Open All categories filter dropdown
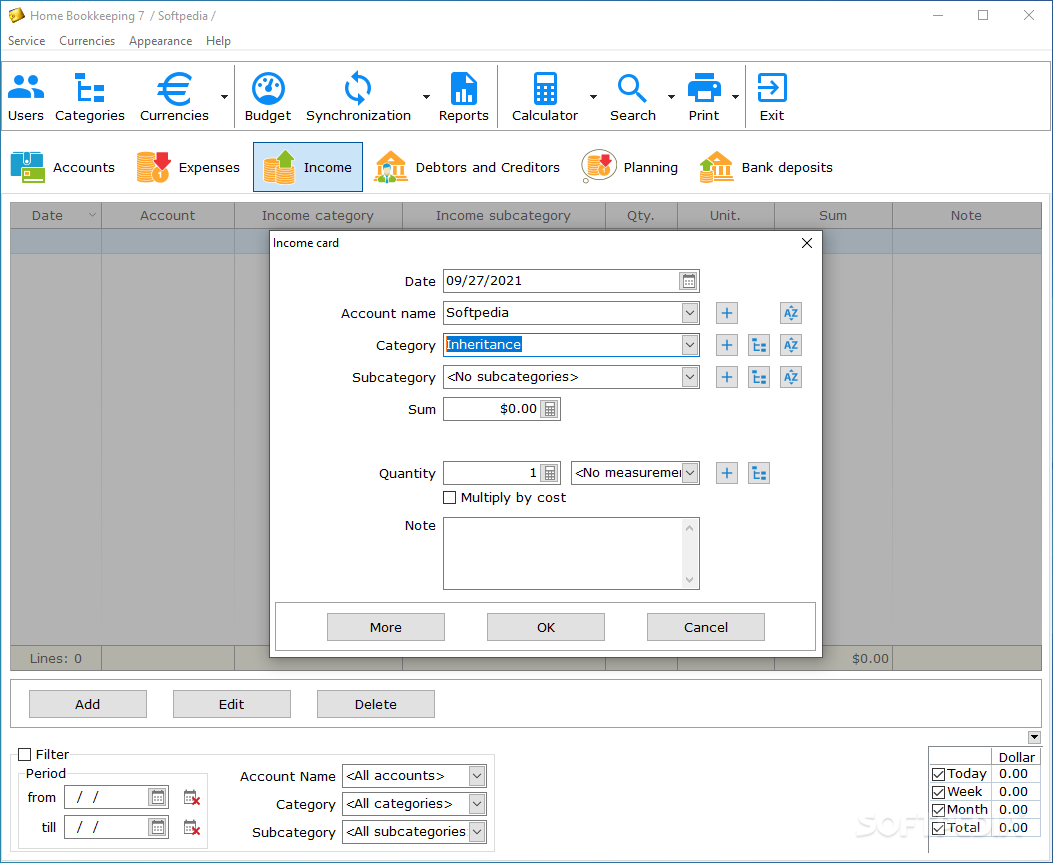1053x863 pixels. [477, 804]
